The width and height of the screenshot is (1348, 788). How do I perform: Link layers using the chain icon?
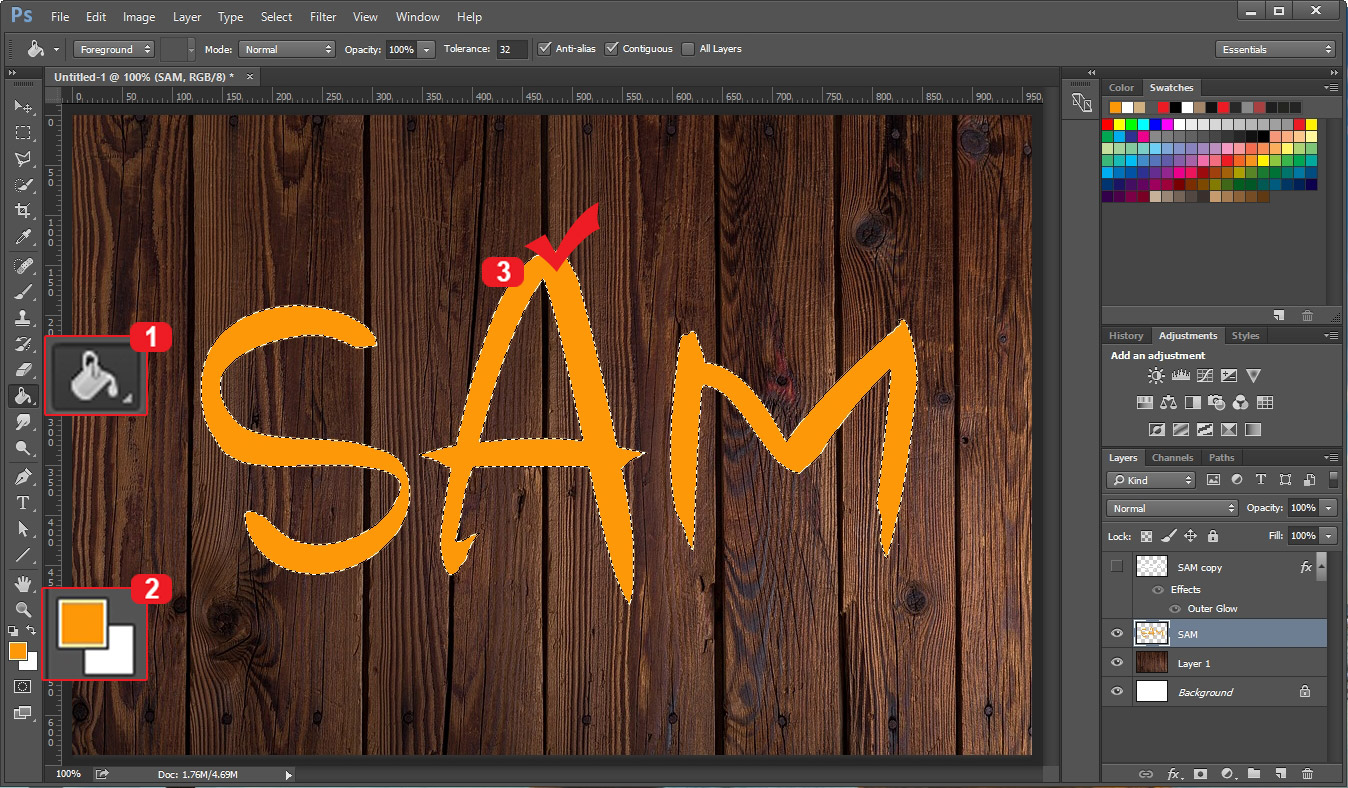(1146, 774)
